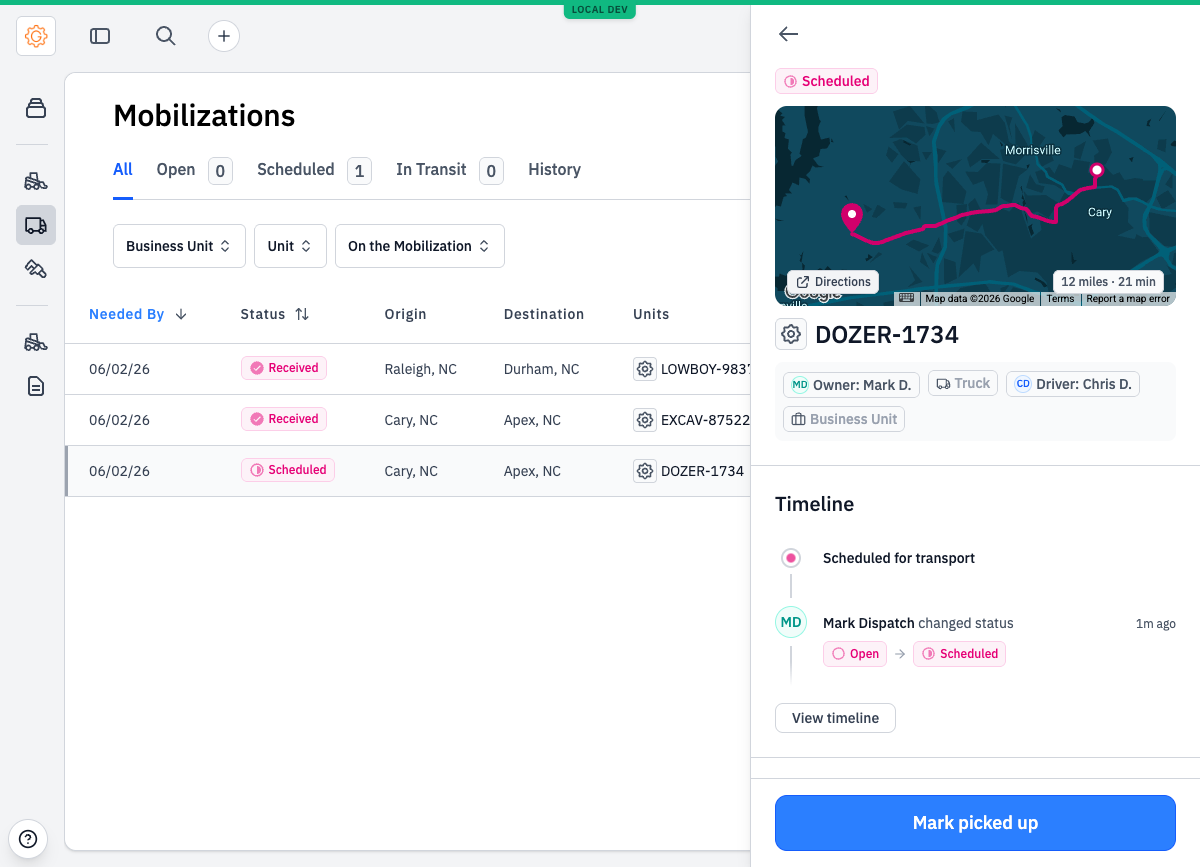Open the inventory stack sidebar icon

[36, 108]
